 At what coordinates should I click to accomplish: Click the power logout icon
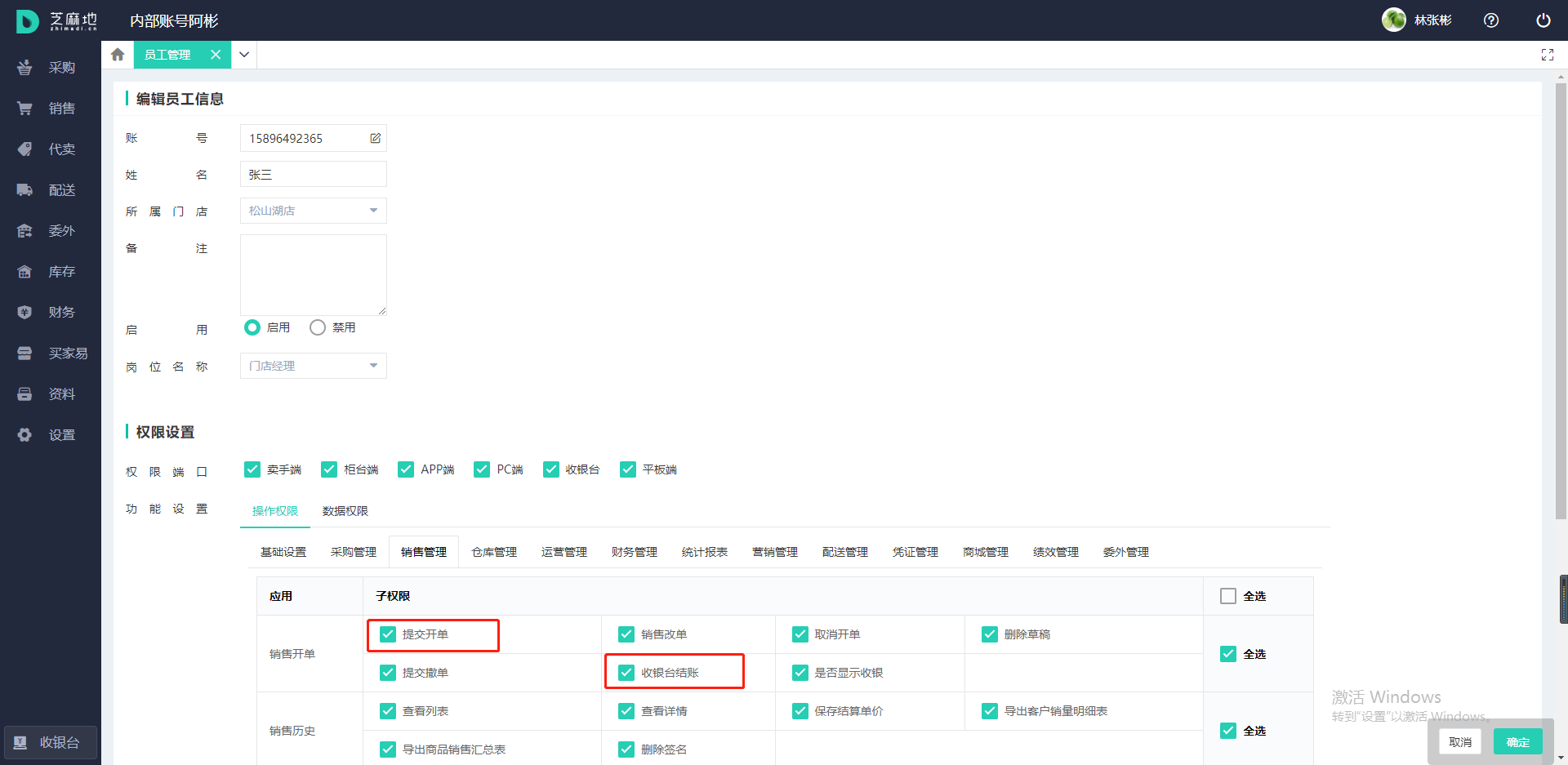coord(1543,20)
